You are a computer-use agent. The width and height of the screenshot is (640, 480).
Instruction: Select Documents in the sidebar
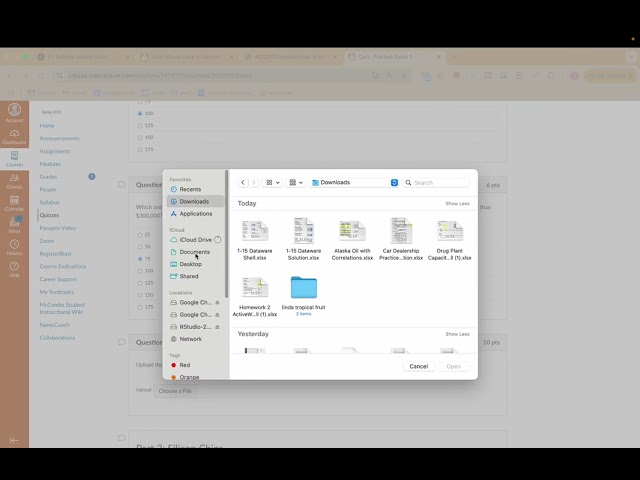click(x=195, y=252)
